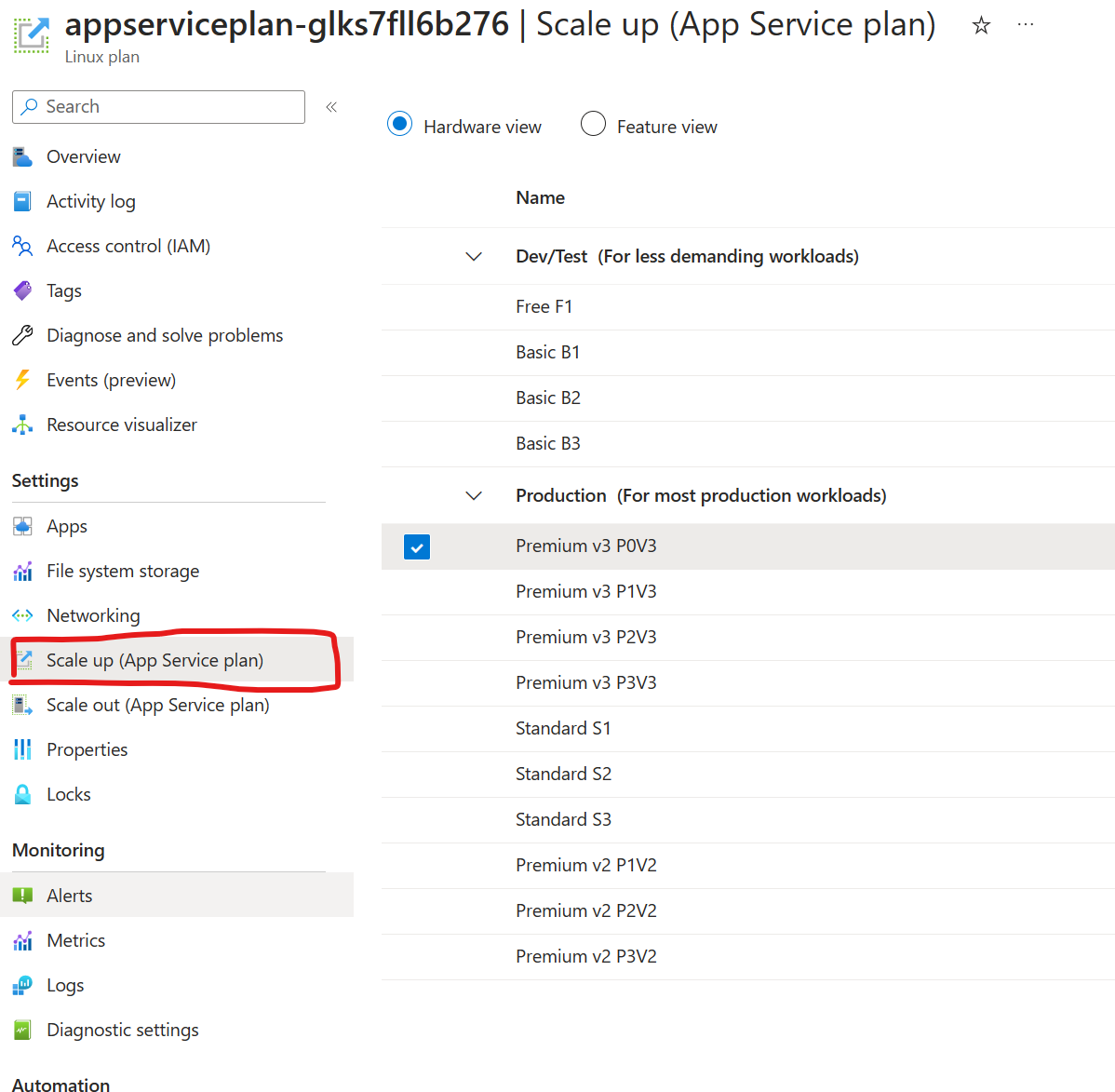Open the more options ellipsis

click(x=1025, y=25)
